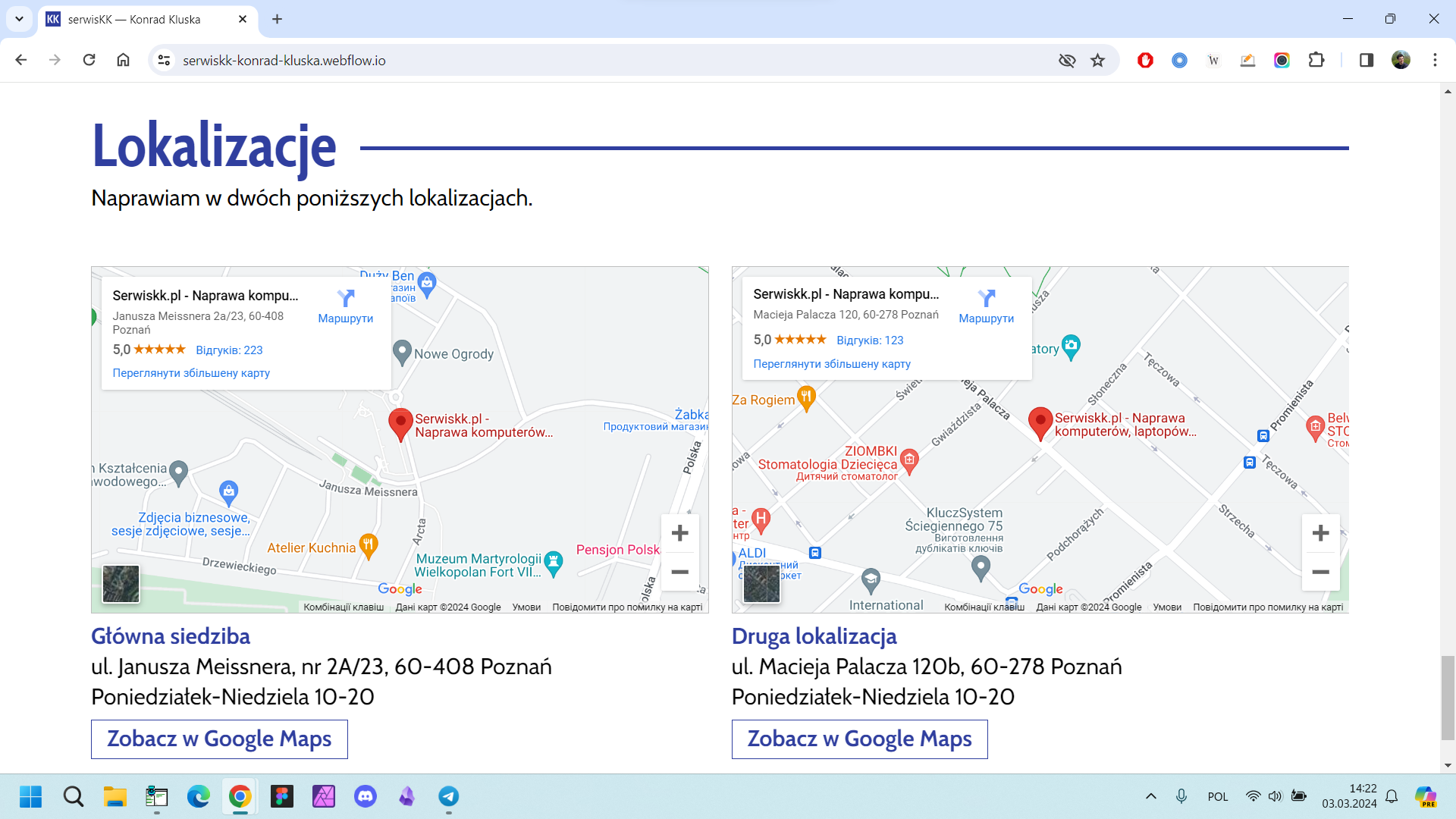1456x819 pixels.
Task: Open reviews link Відгуків: 123
Action: pos(870,340)
